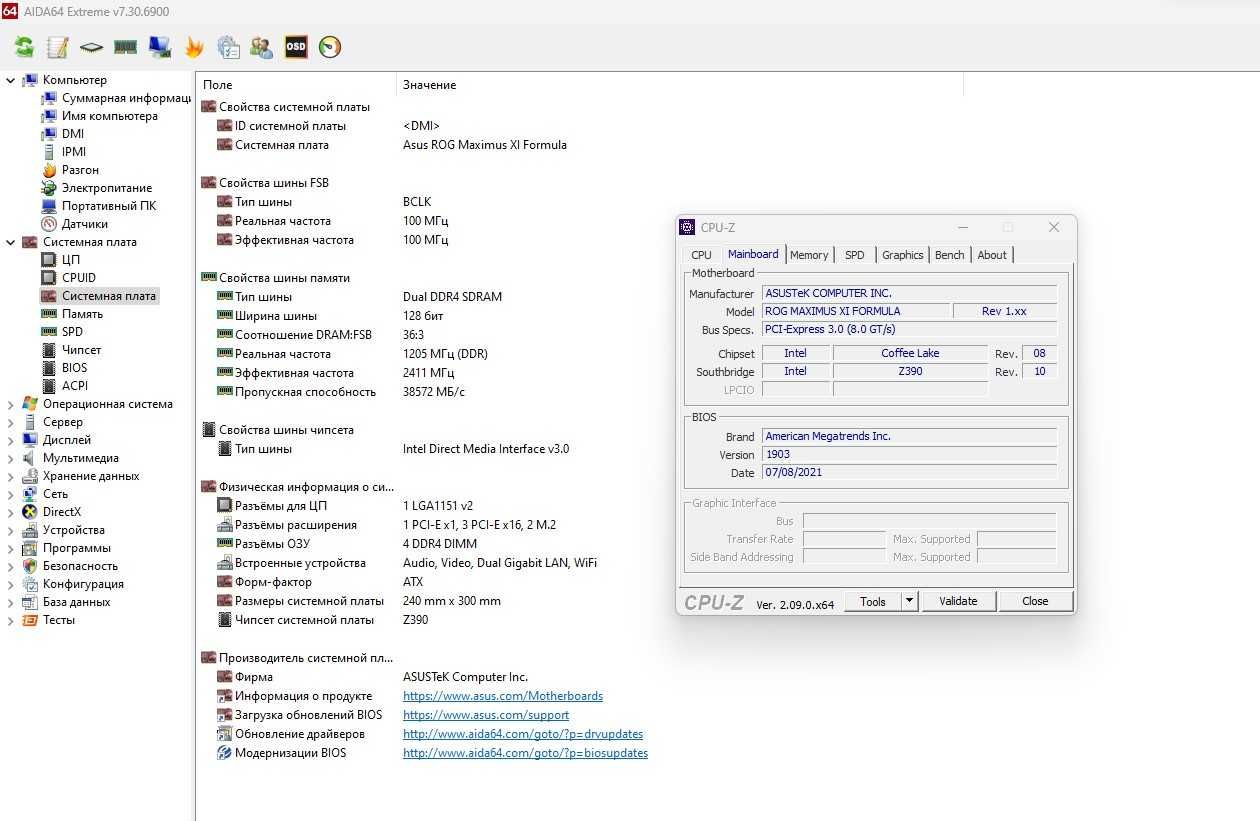
Task: Open Bench tab in CPU-Z
Action: tap(949, 255)
